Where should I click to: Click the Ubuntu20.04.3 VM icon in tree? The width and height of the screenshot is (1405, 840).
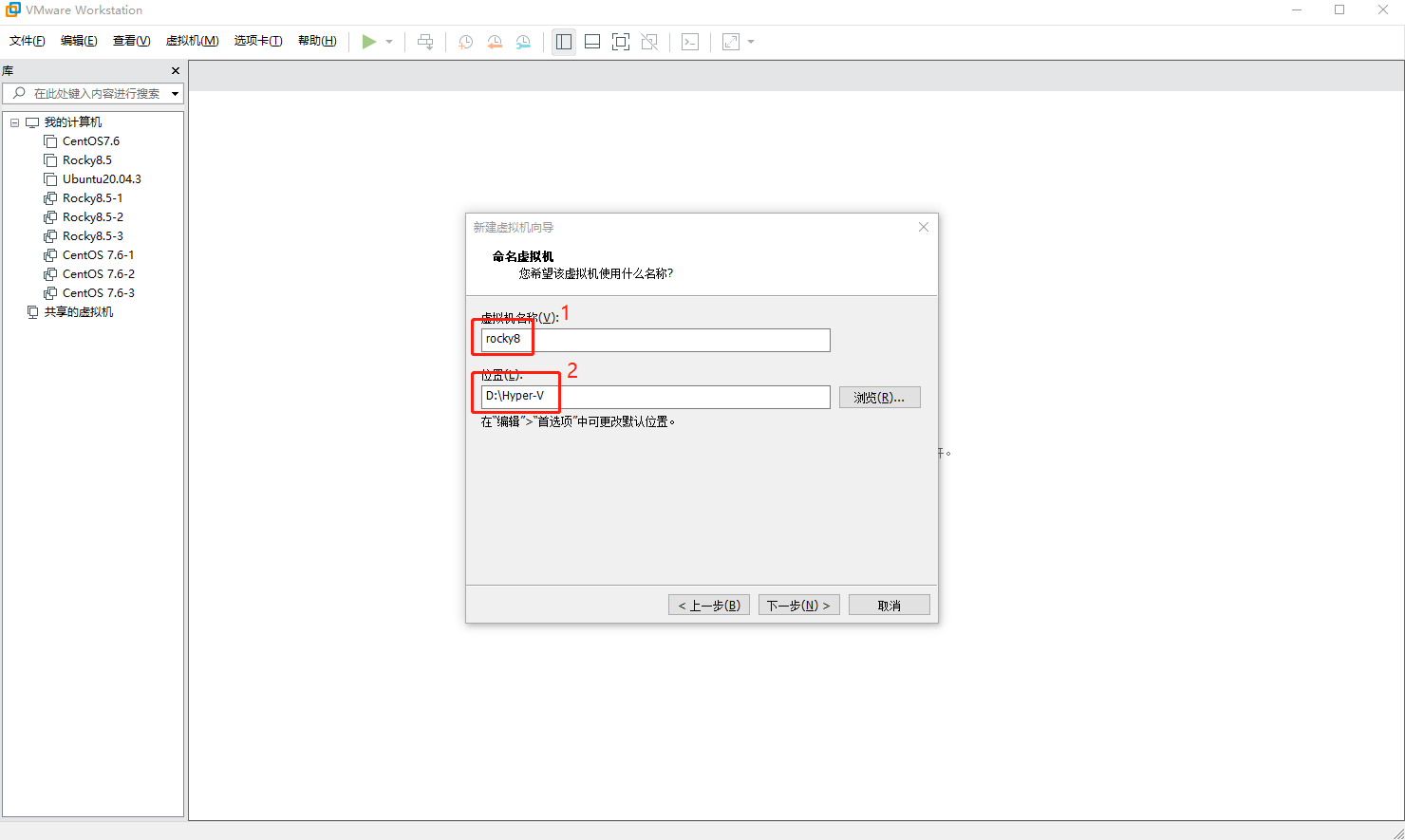(50, 179)
